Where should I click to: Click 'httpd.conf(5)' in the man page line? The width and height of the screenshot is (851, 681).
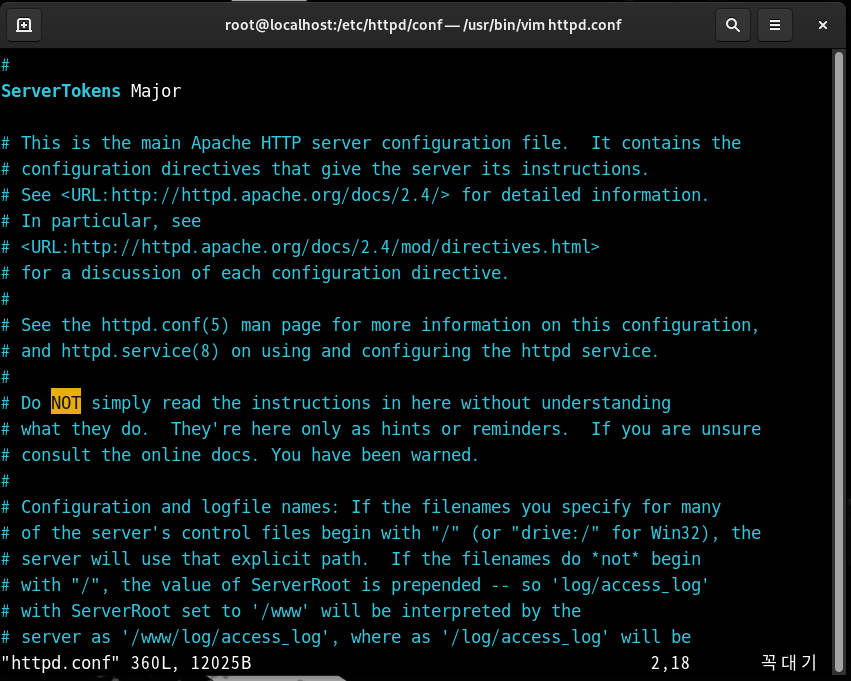(x=165, y=325)
